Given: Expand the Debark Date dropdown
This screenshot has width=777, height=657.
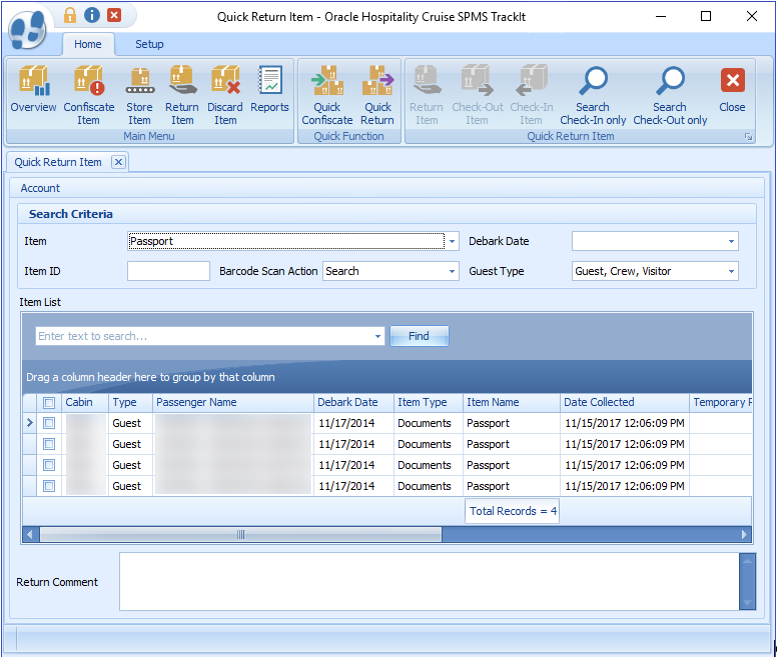Looking at the screenshot, I should tap(732, 242).
